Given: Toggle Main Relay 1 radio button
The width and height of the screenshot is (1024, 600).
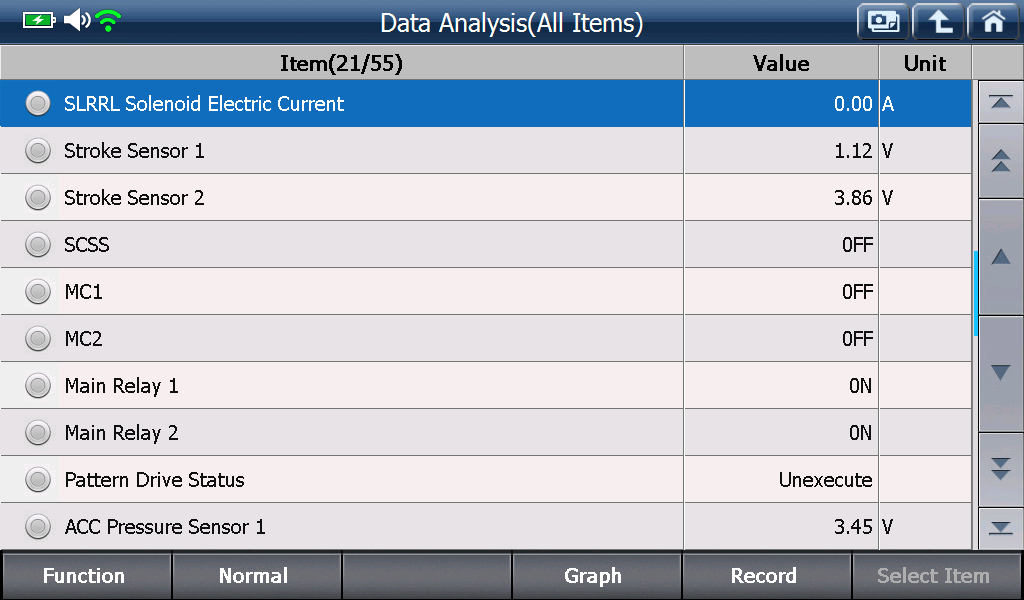Looking at the screenshot, I should pos(38,386).
